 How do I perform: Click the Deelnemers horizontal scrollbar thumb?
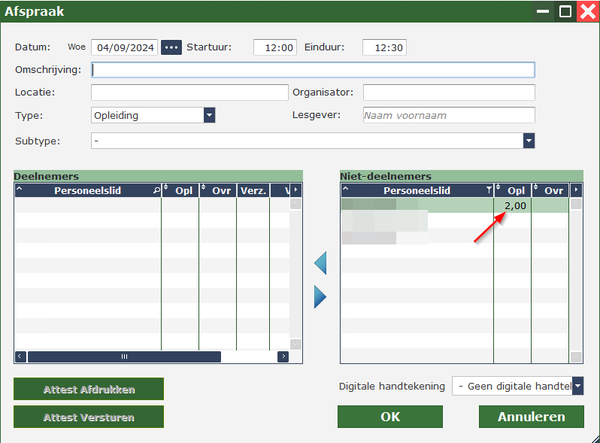124,357
